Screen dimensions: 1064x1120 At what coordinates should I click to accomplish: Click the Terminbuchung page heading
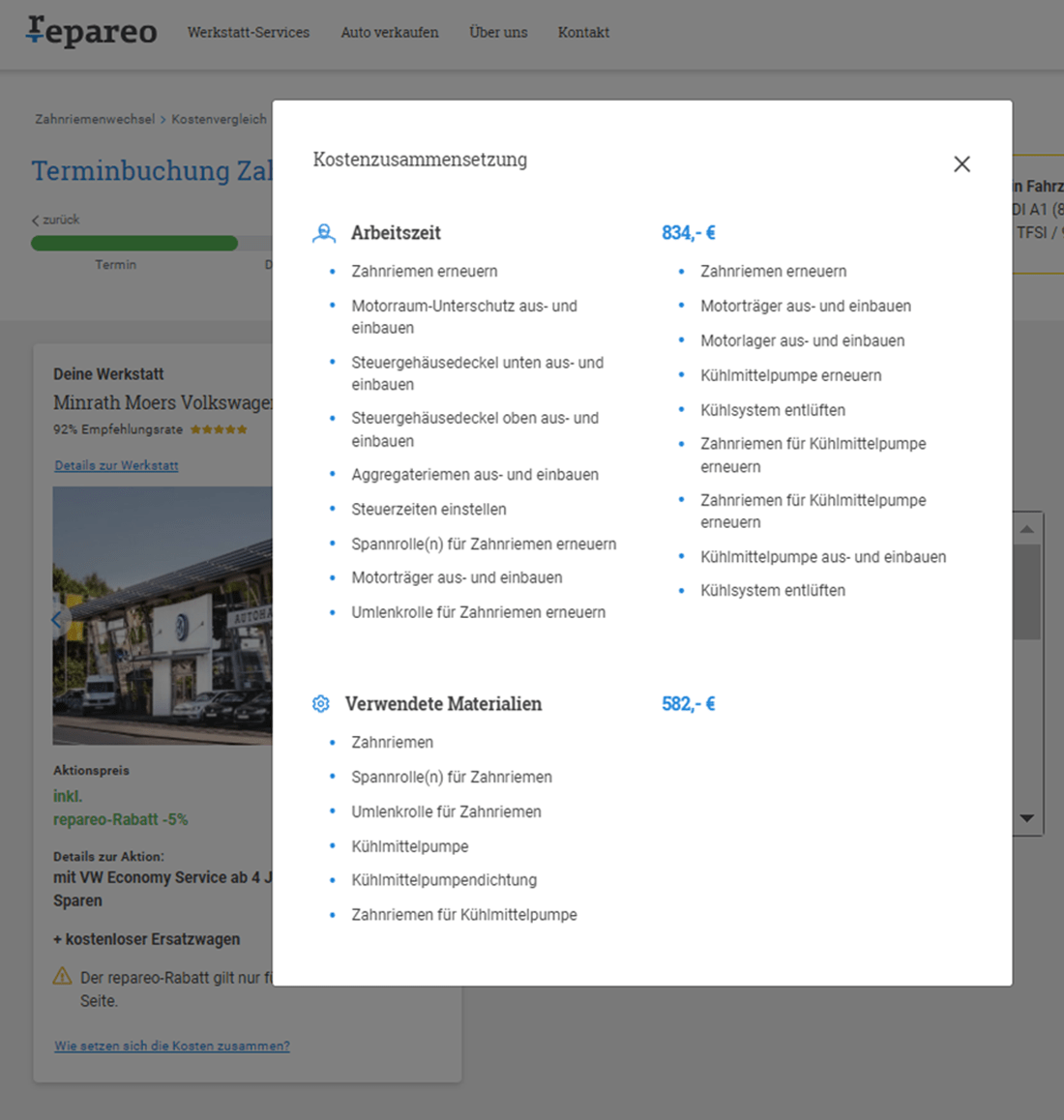click(x=152, y=171)
